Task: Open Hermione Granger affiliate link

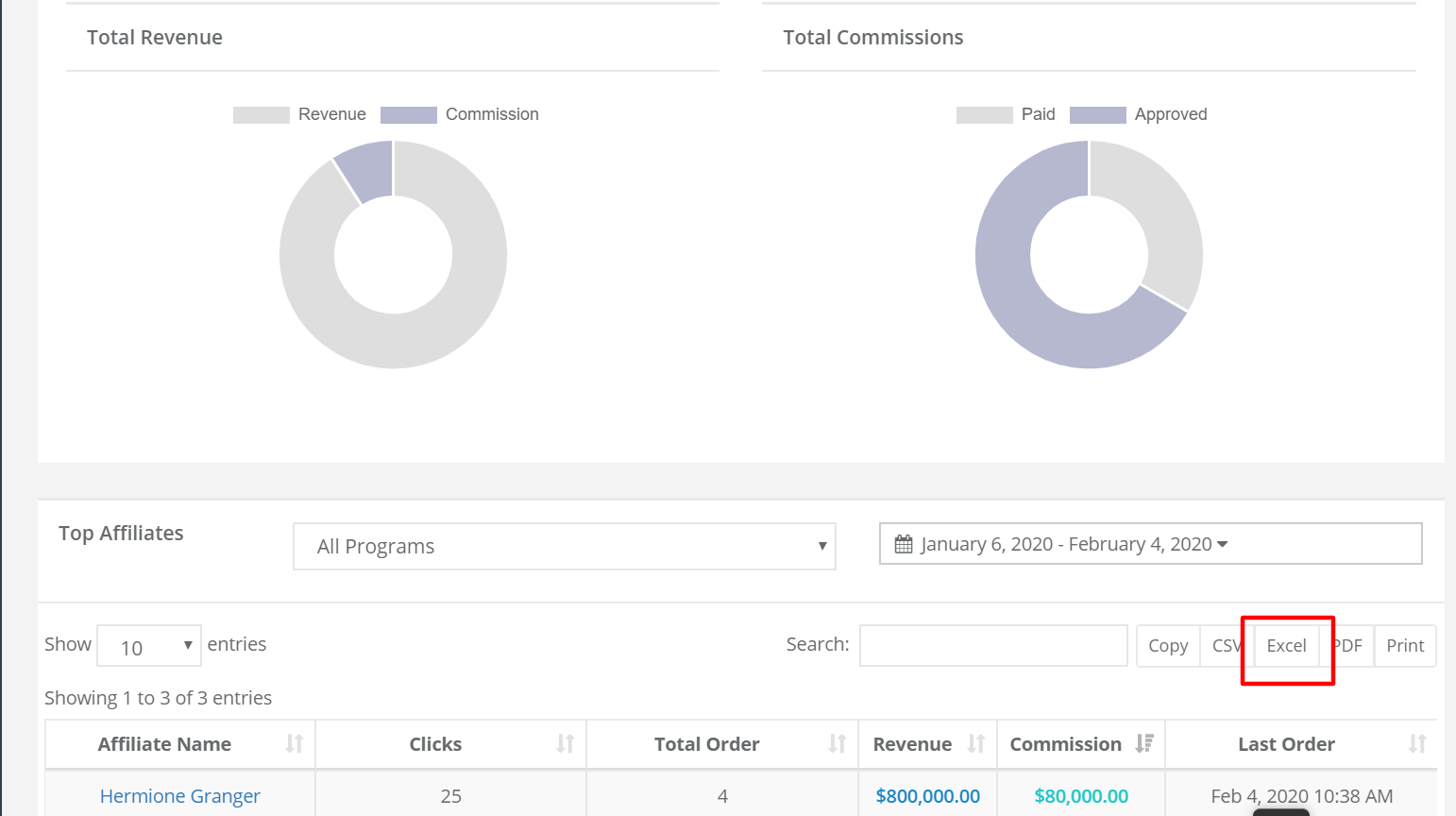Action: tap(180, 796)
